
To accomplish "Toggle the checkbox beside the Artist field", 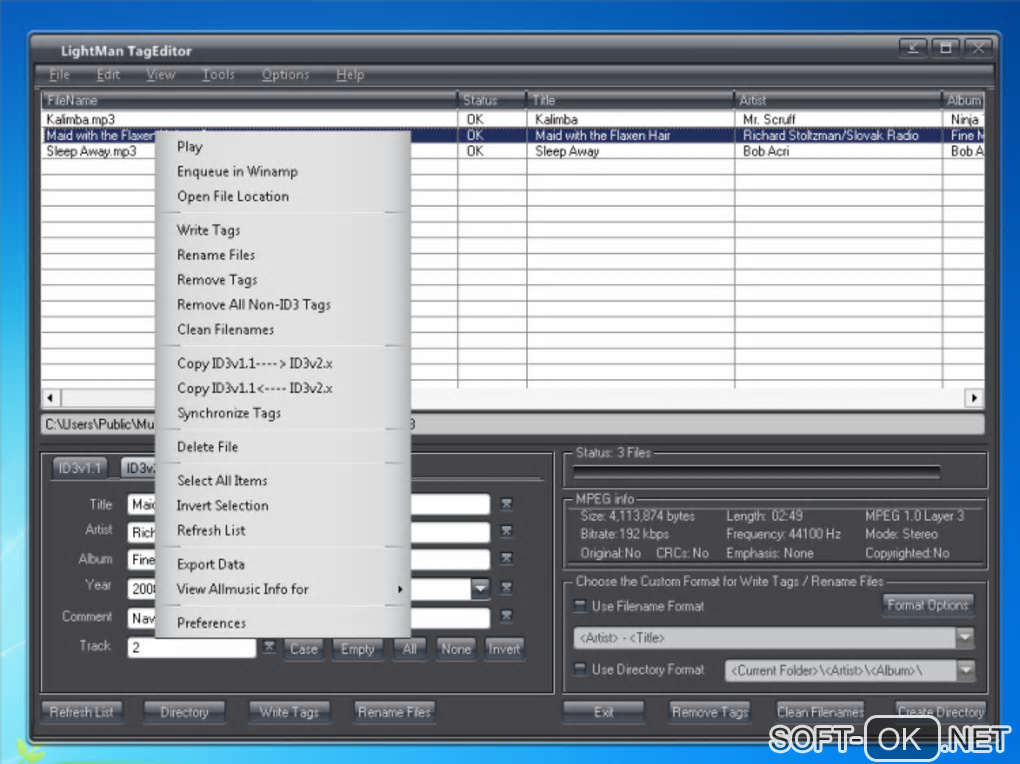I will [506, 531].
